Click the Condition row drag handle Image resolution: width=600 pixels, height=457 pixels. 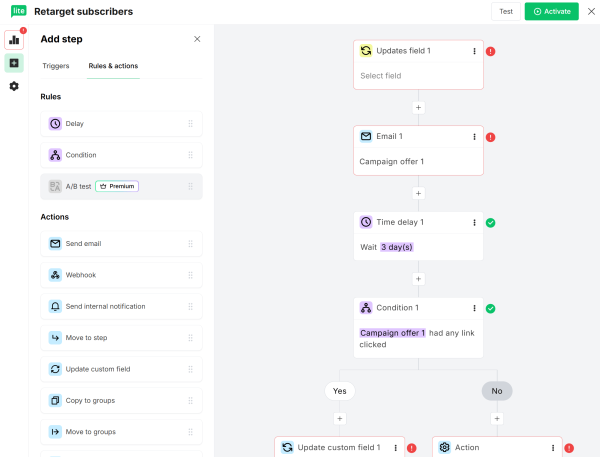tap(191, 155)
